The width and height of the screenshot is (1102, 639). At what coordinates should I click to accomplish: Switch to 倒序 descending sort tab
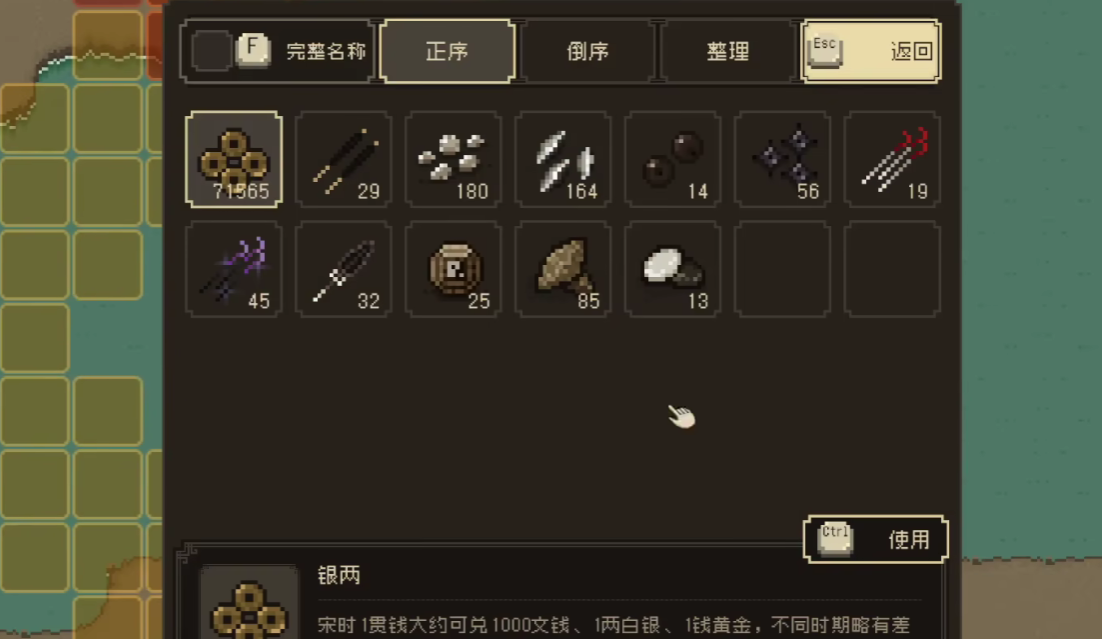(x=588, y=51)
